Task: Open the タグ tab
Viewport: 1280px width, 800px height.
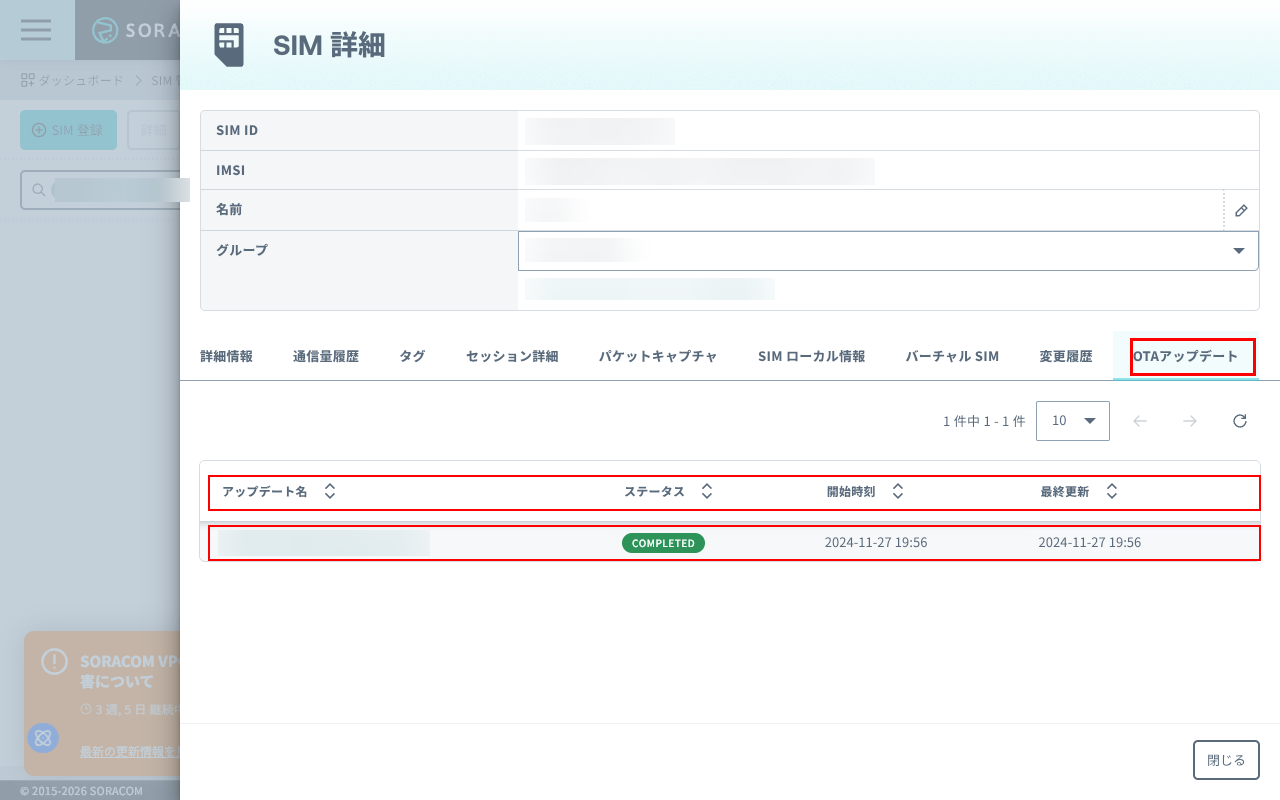Action: [x=410, y=355]
